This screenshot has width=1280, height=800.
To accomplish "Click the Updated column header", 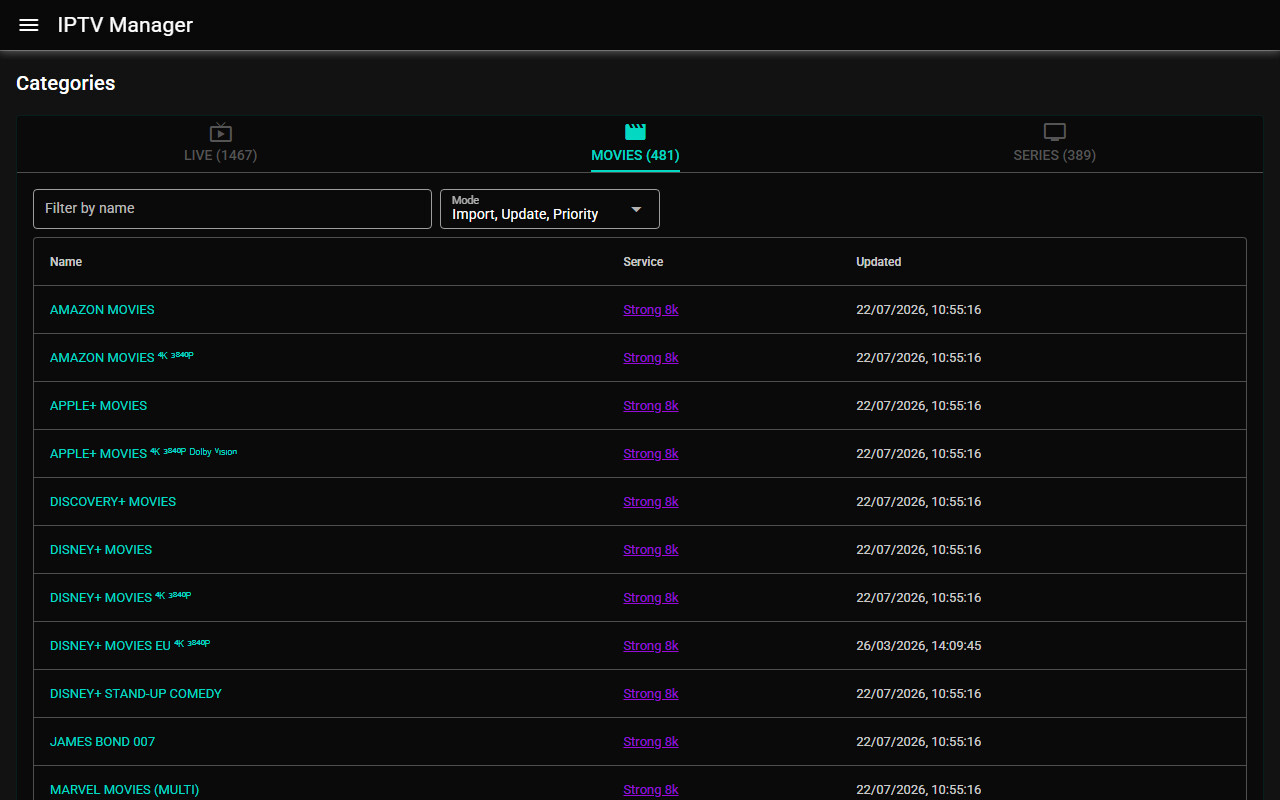I will pyautogui.click(x=879, y=262).
